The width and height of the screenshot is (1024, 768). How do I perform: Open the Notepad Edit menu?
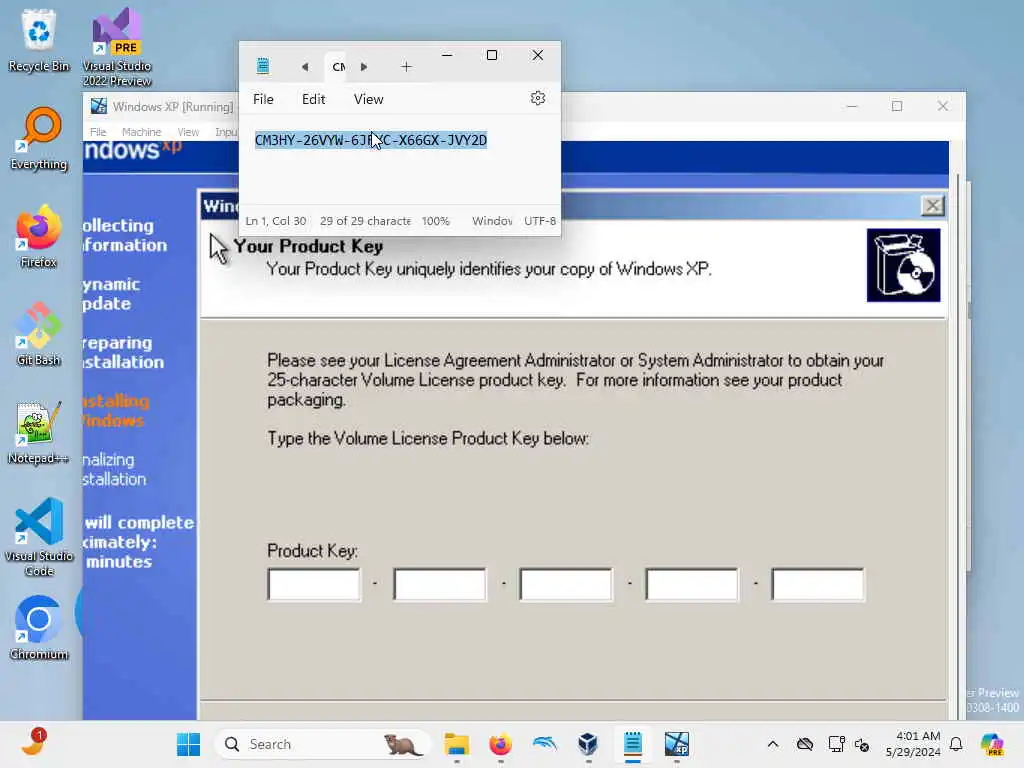coord(313,99)
